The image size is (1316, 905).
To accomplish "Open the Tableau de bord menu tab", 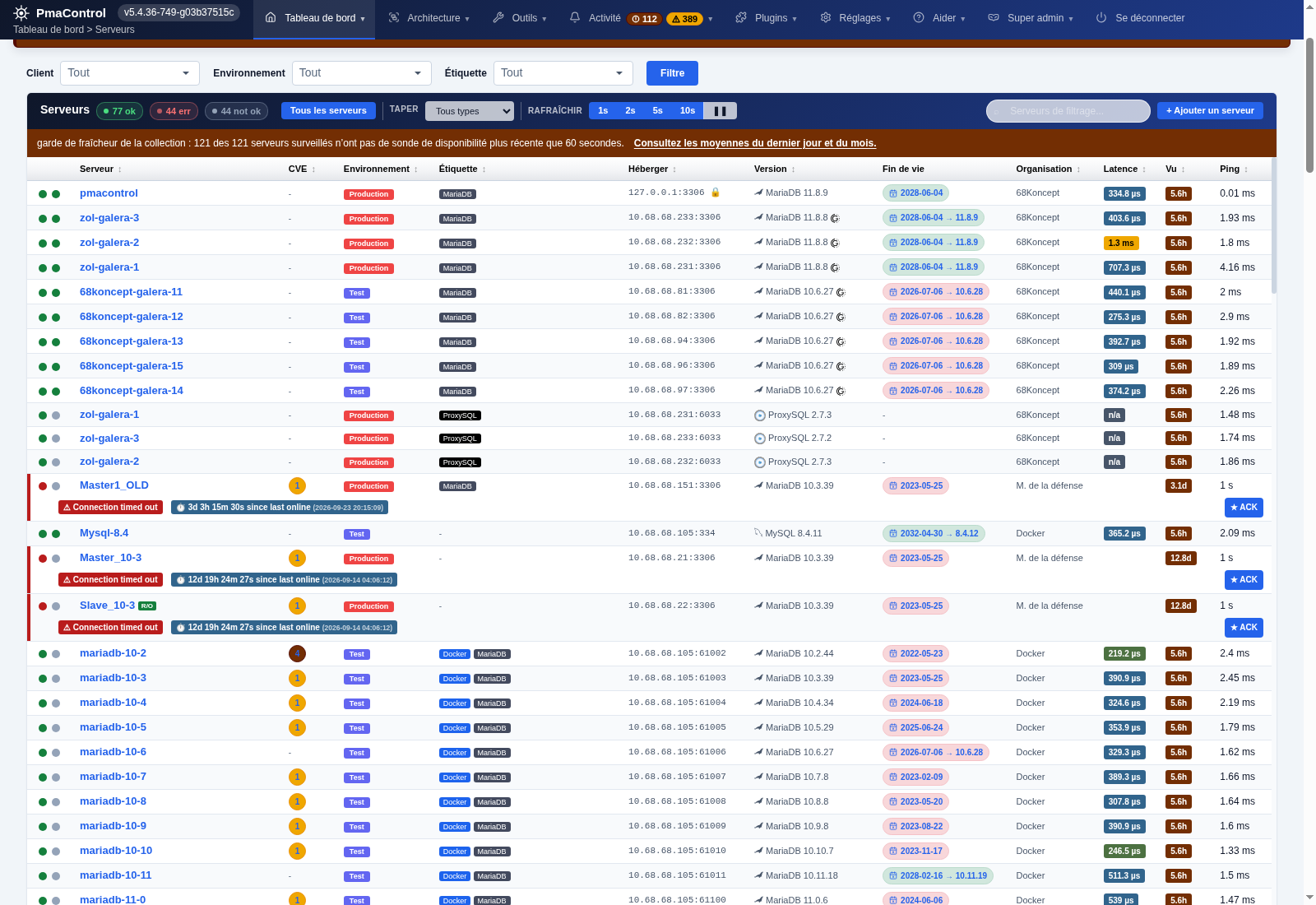I will 314,18.
